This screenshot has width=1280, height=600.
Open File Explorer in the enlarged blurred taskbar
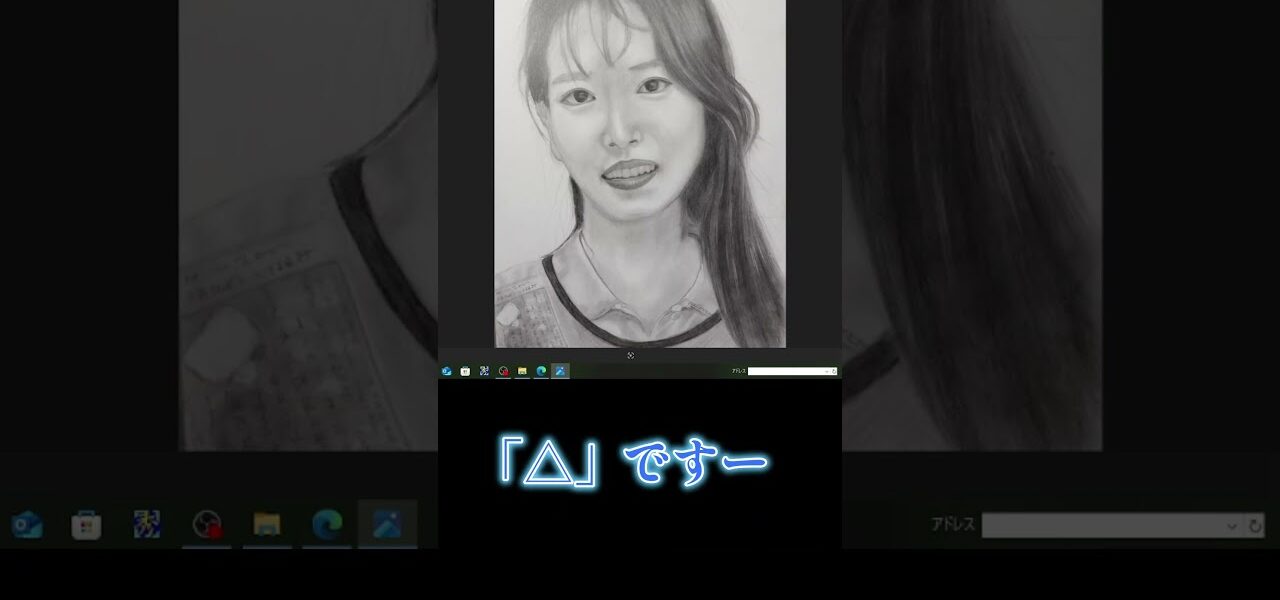(x=267, y=524)
